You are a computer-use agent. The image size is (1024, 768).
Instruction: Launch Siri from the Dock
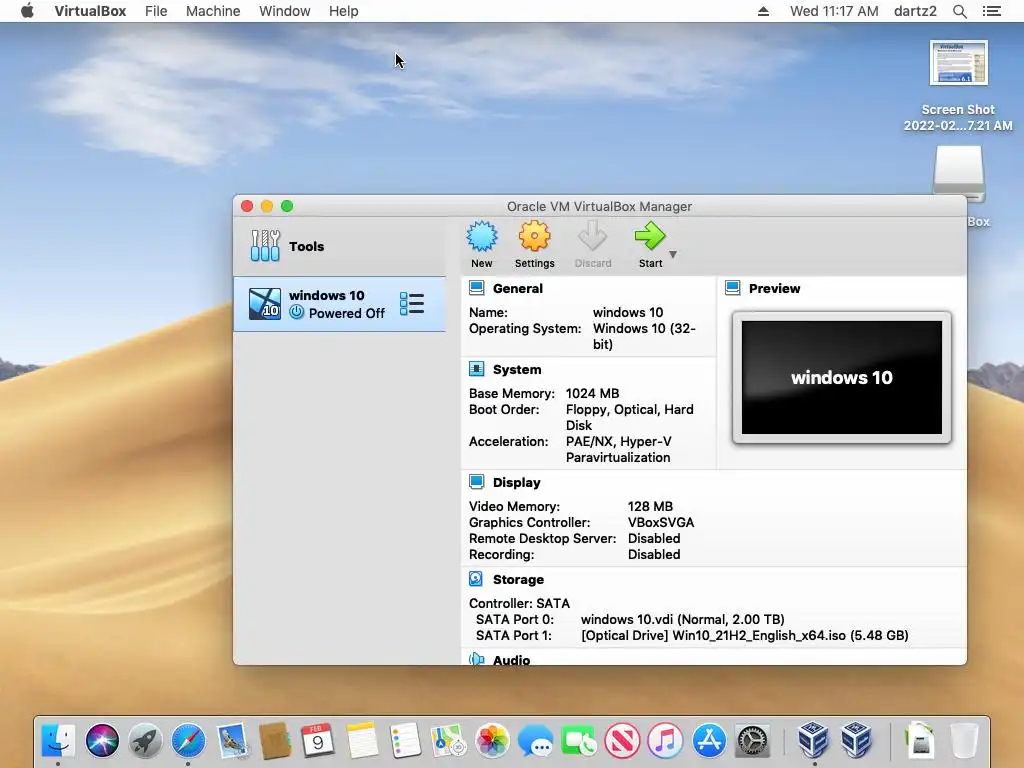click(102, 741)
